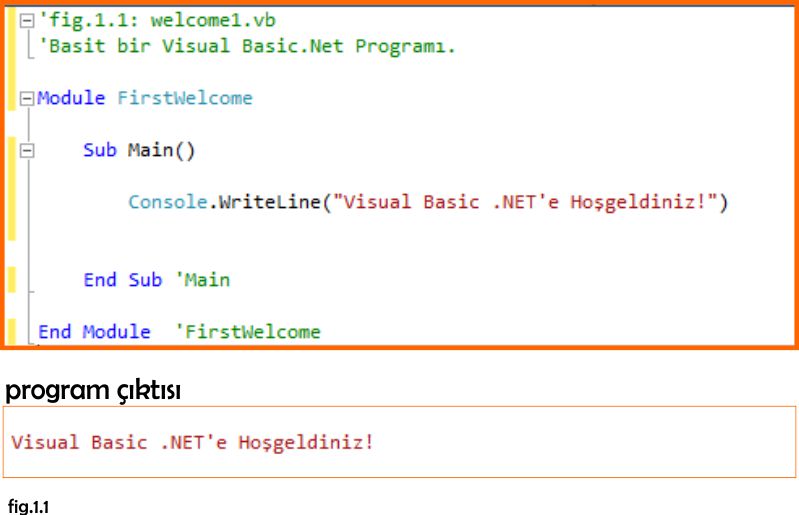This screenshot has height=515, width=799.
Task: Click the End Module statement
Action: (x=94, y=332)
